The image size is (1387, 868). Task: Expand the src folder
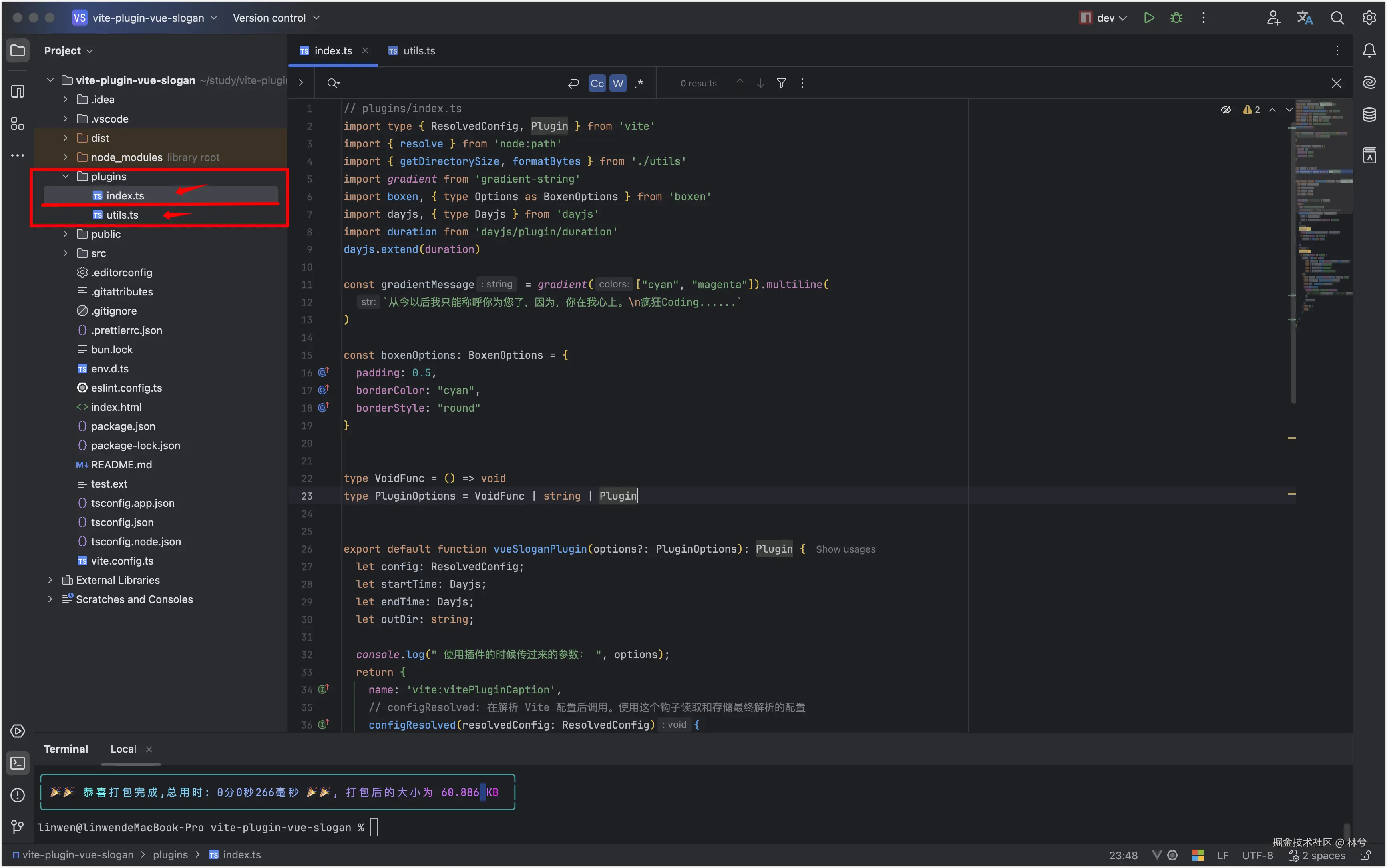[x=65, y=253]
